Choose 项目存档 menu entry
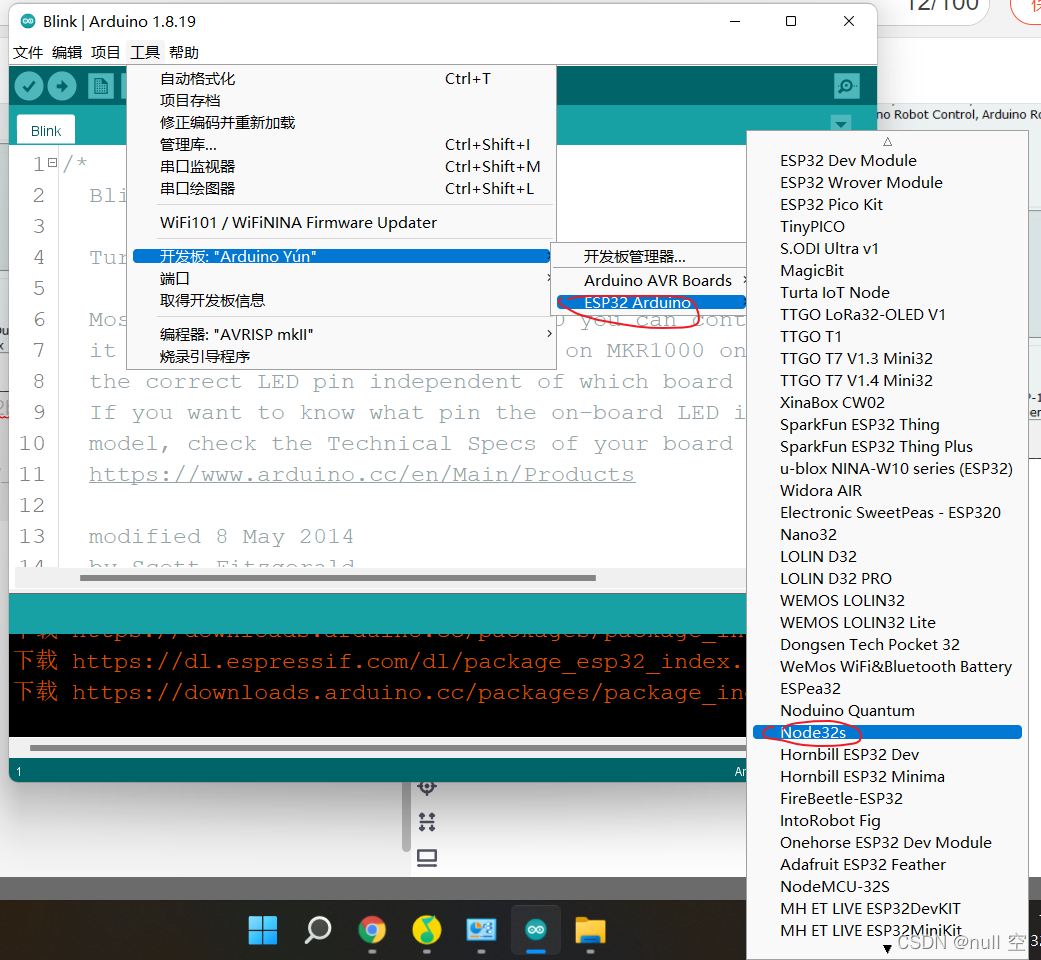Viewport: 1041px width, 960px height. pos(341,101)
